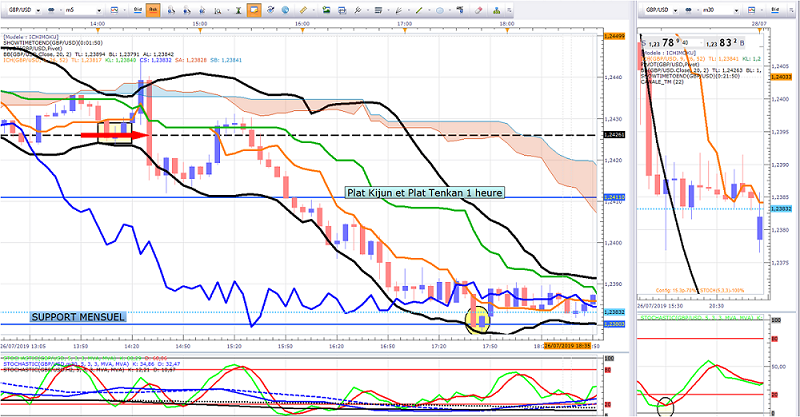
Task: Click the toolbar icon just left of the magnifier
Action: [x=203, y=10]
